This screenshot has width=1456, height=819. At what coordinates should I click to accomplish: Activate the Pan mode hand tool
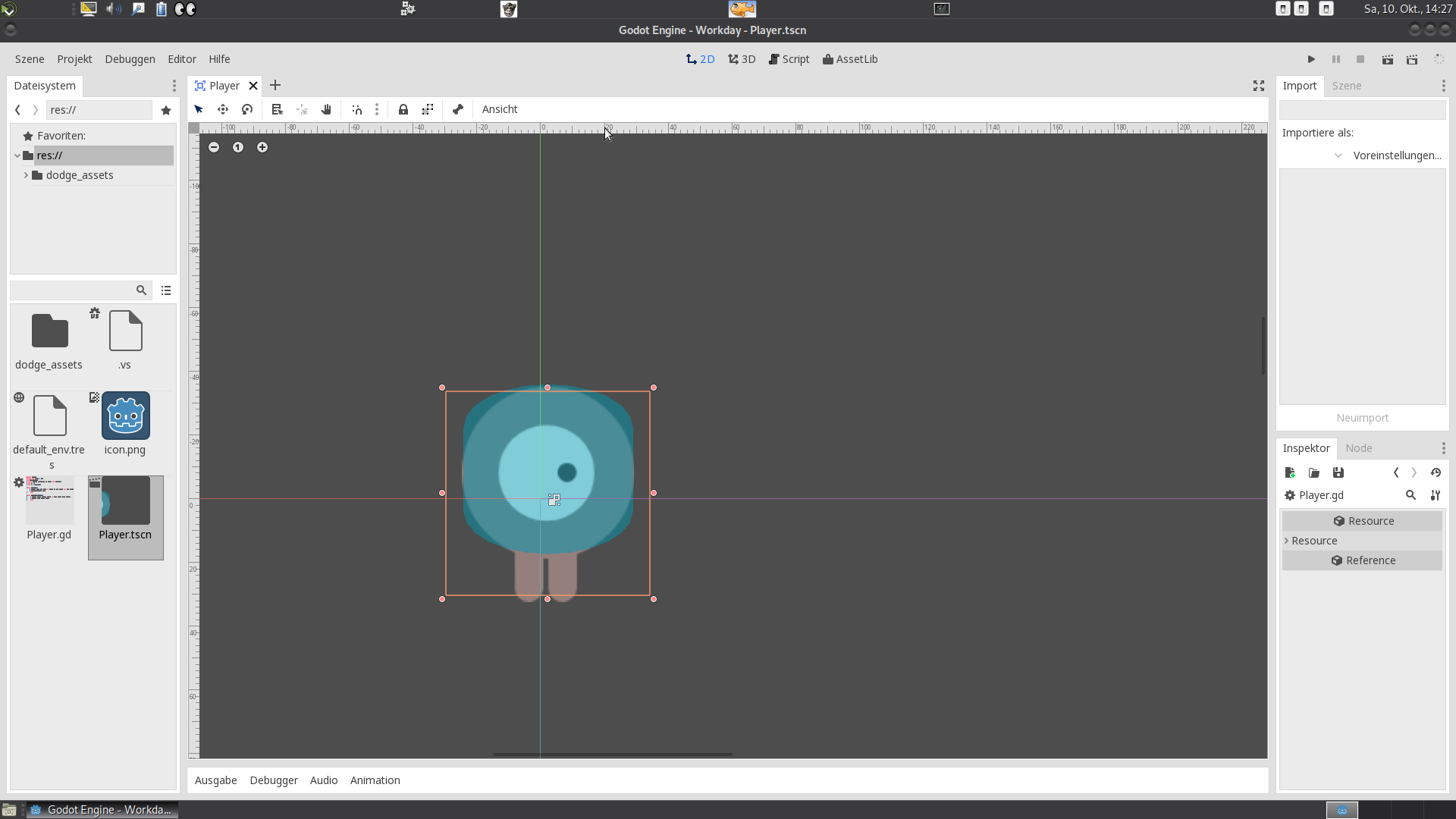coord(326,109)
